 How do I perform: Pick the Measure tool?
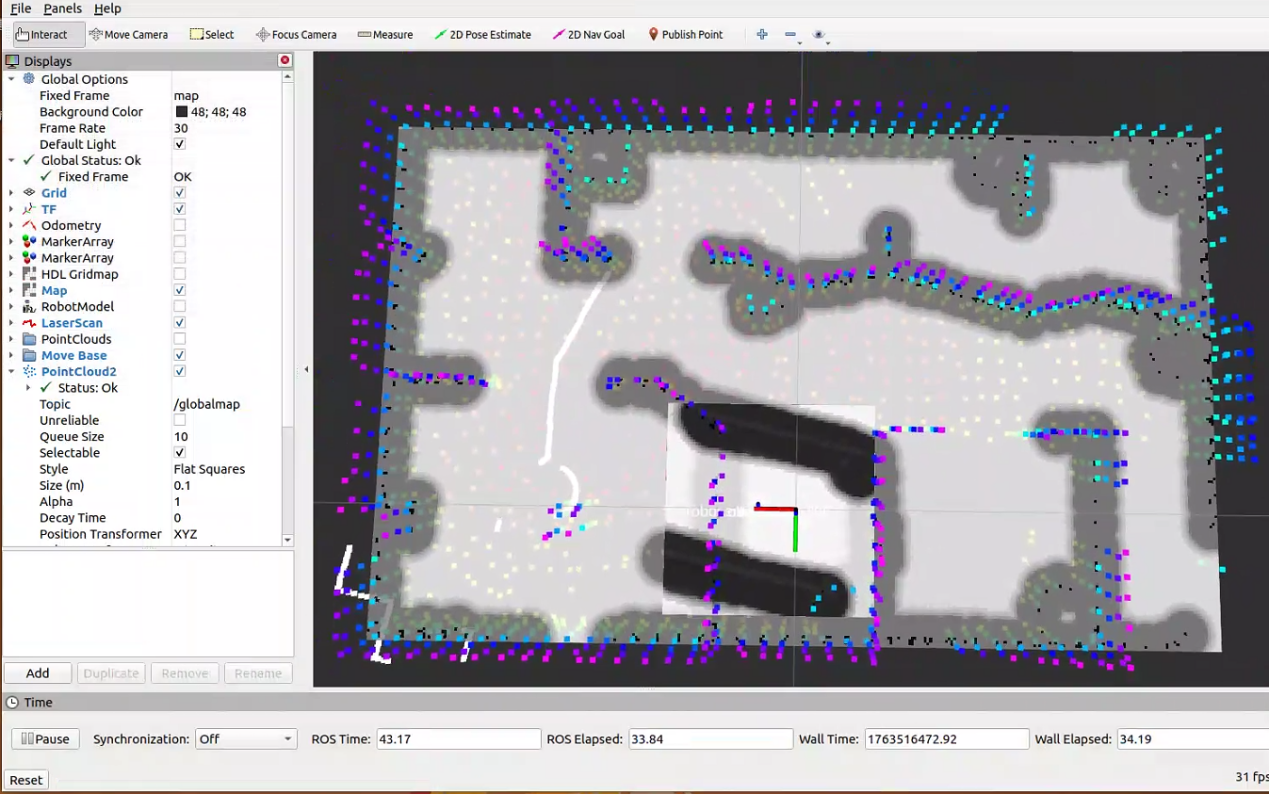[385, 34]
